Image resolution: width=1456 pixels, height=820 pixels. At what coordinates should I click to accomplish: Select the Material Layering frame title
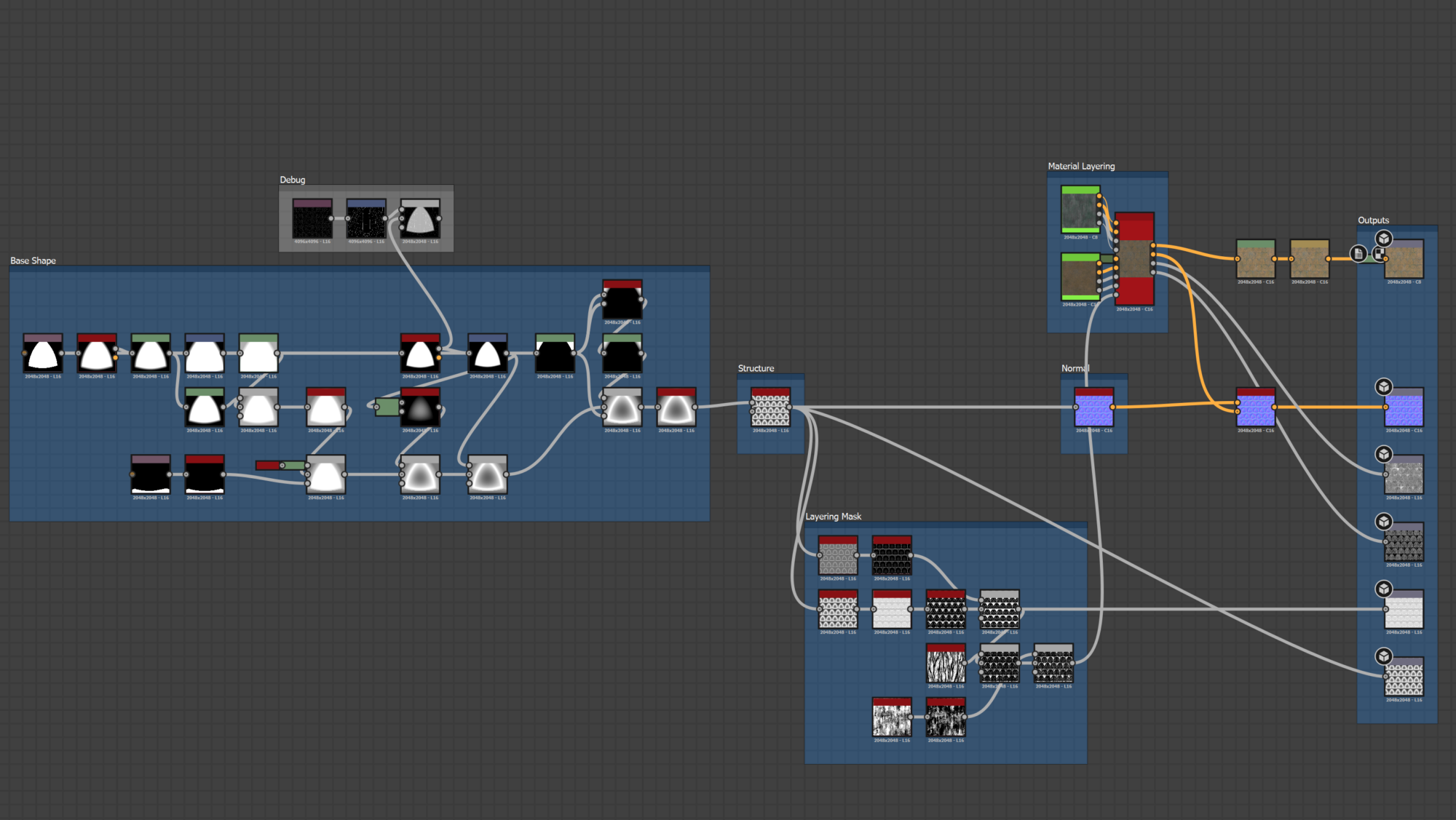click(x=1081, y=167)
